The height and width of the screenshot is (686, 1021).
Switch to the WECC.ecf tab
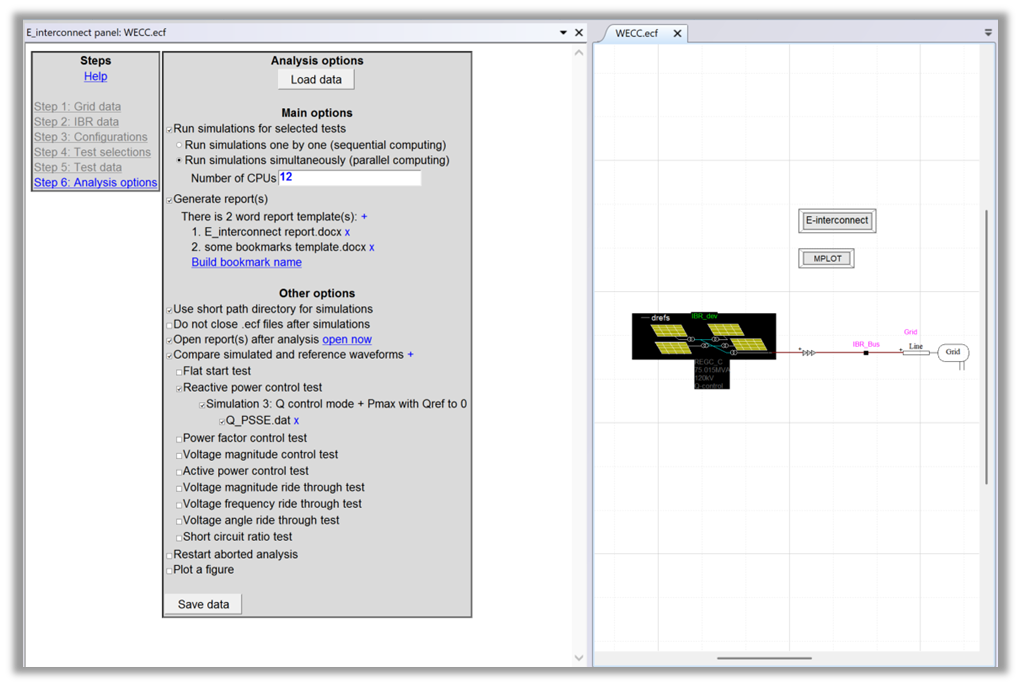click(x=637, y=33)
